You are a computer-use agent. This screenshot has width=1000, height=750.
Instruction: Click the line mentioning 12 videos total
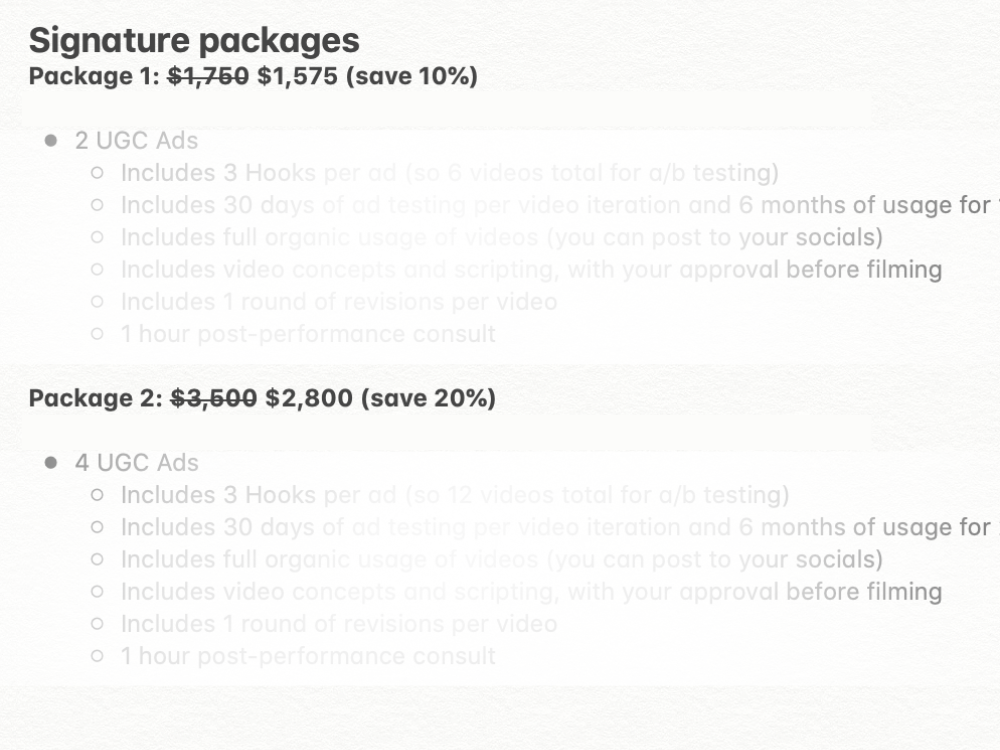coord(454,495)
